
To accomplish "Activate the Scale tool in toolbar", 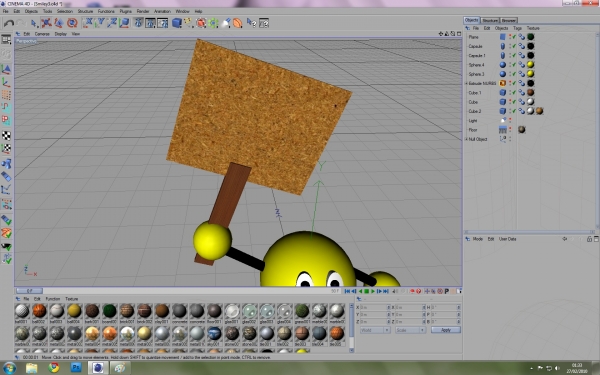I will pyautogui.click(x=59, y=23).
